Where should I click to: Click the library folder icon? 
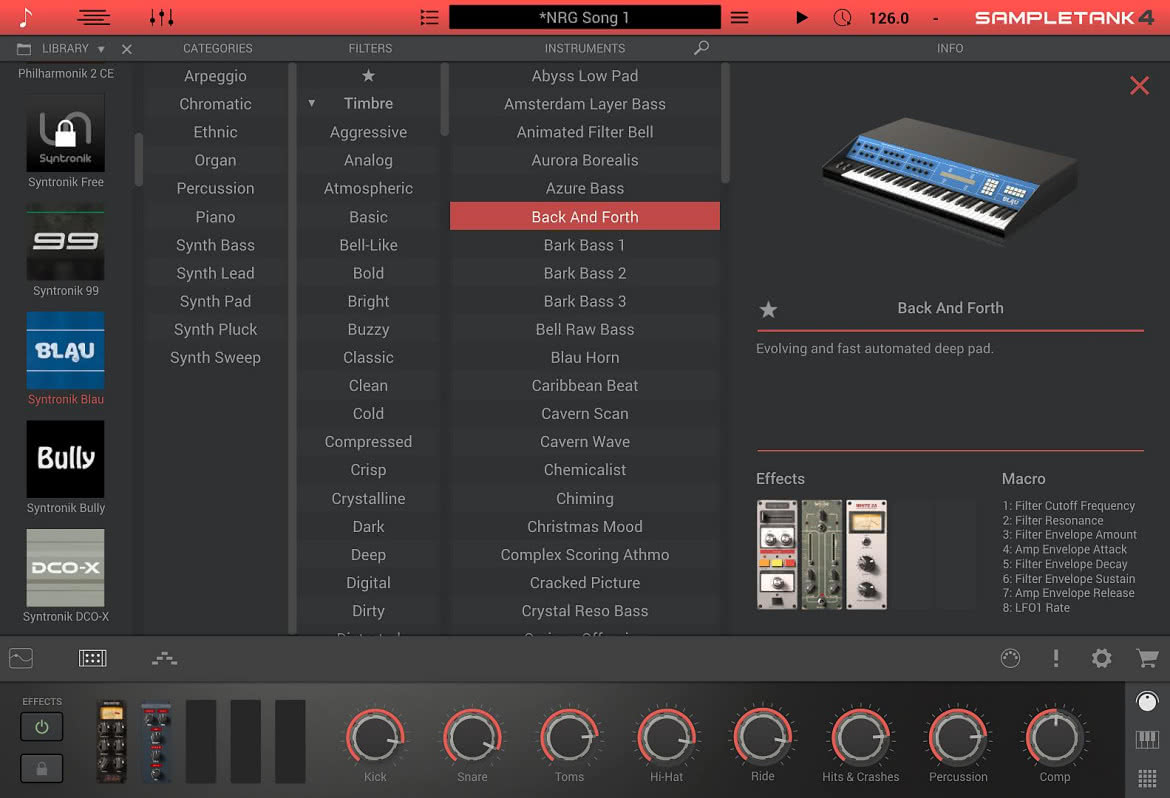pos(24,49)
